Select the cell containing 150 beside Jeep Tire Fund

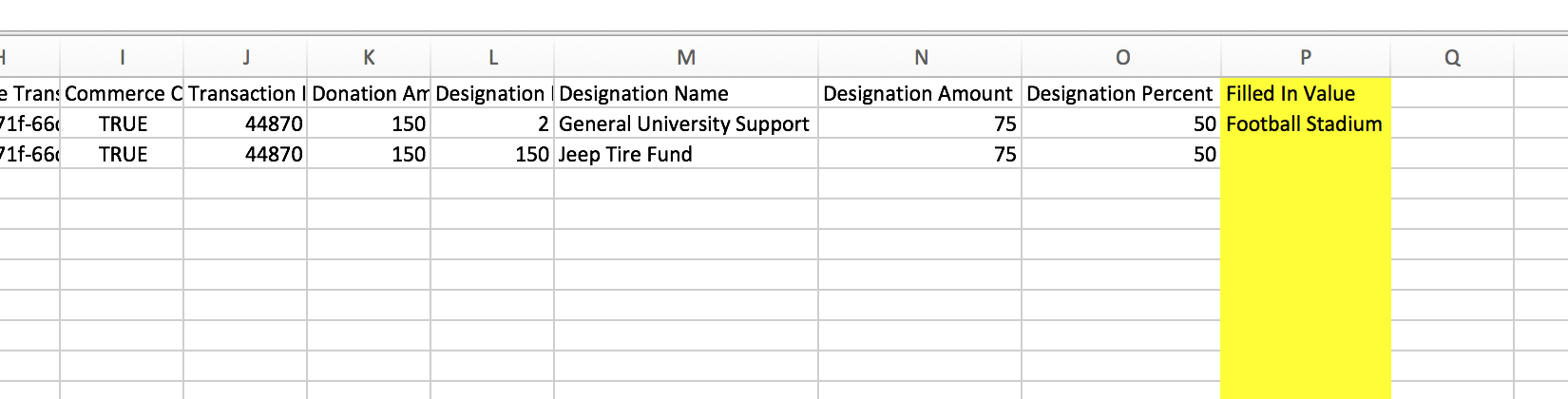[x=492, y=154]
